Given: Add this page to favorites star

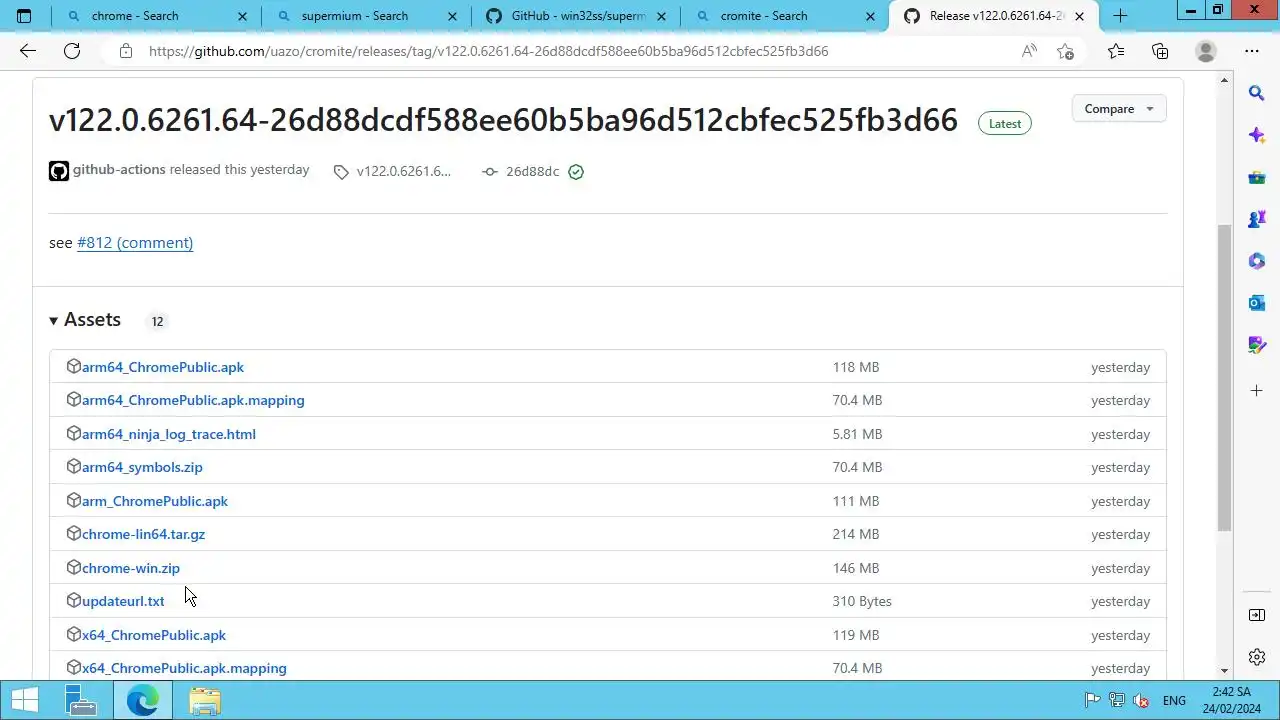Looking at the screenshot, I should click(1065, 51).
